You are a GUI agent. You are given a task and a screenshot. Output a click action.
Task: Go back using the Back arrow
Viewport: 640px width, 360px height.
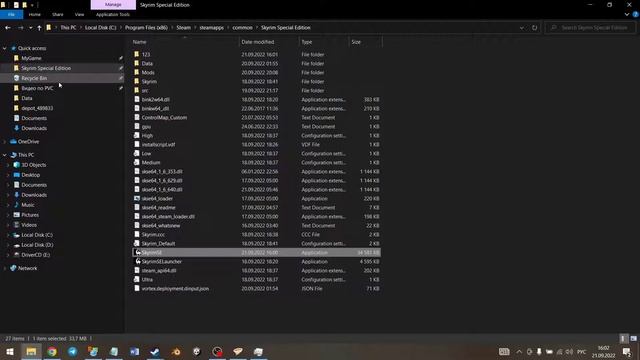pos(8,28)
